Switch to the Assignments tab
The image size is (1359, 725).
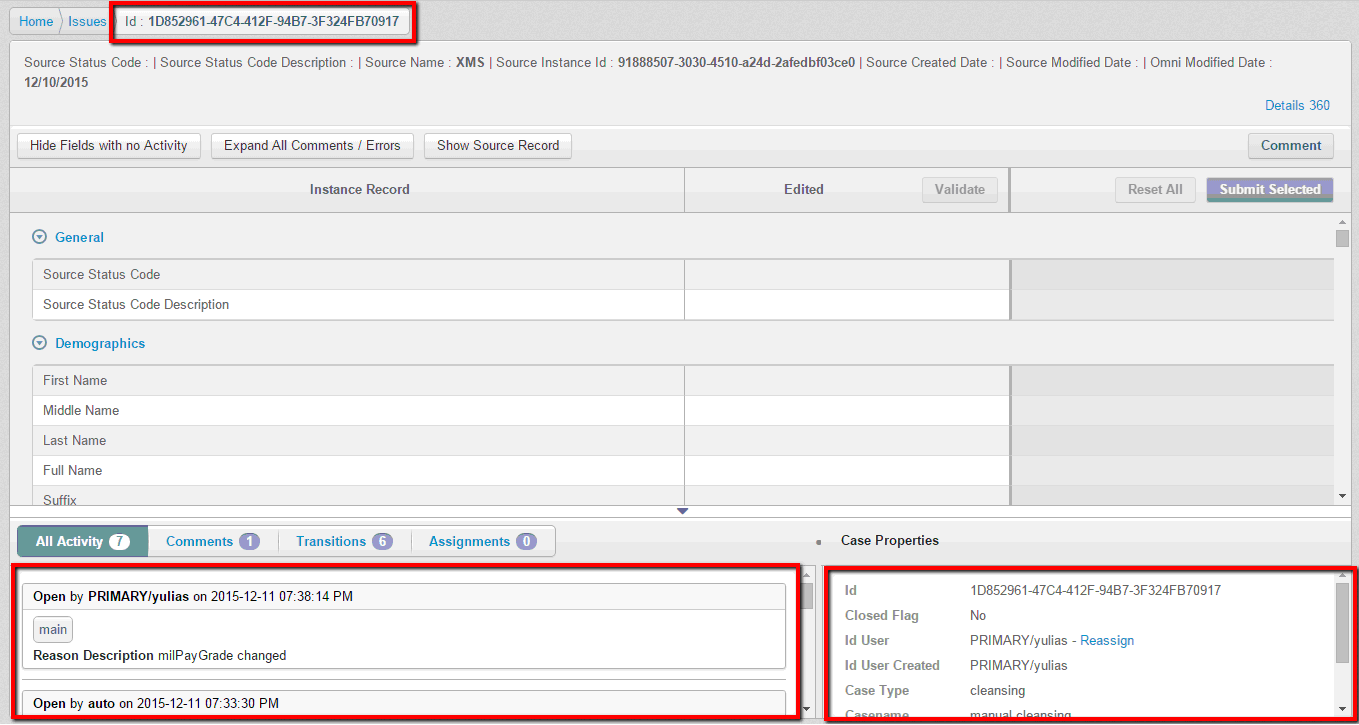coord(482,542)
